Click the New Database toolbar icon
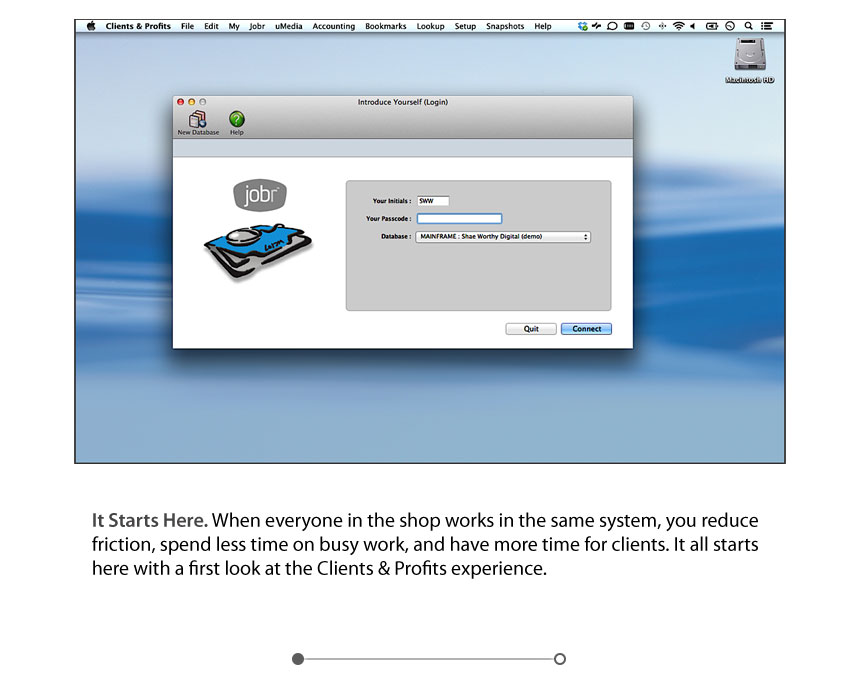 point(198,120)
